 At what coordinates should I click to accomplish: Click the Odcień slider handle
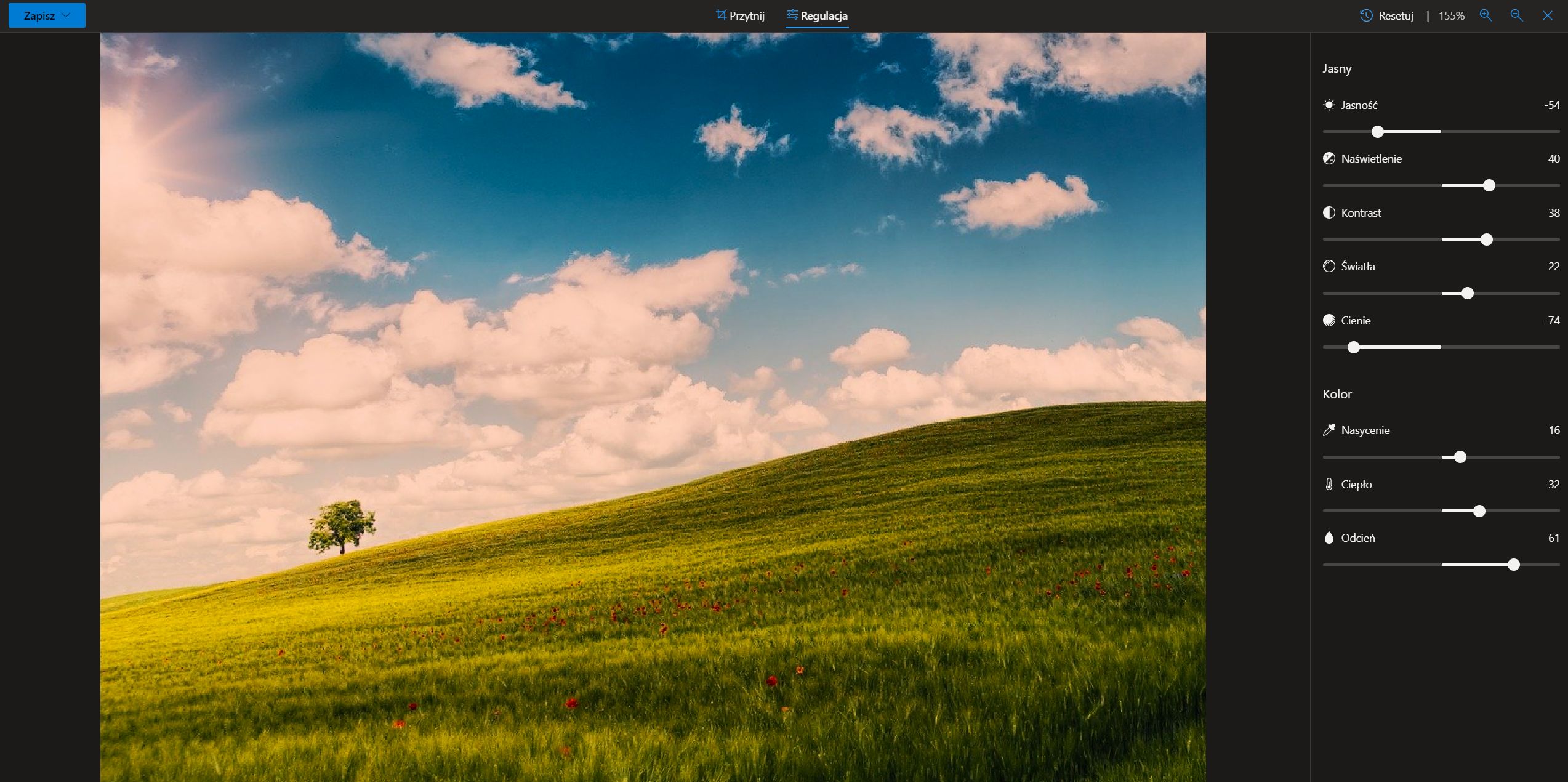[x=1514, y=565]
